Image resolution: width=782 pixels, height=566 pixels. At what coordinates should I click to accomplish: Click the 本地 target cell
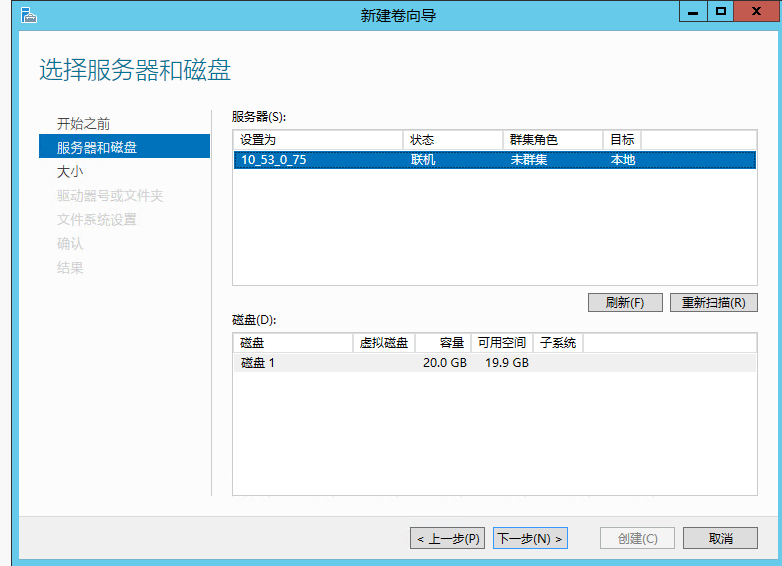[x=623, y=160]
